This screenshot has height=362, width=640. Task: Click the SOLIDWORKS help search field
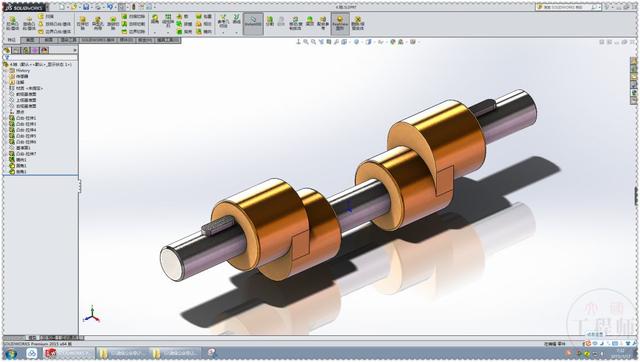pos(568,7)
